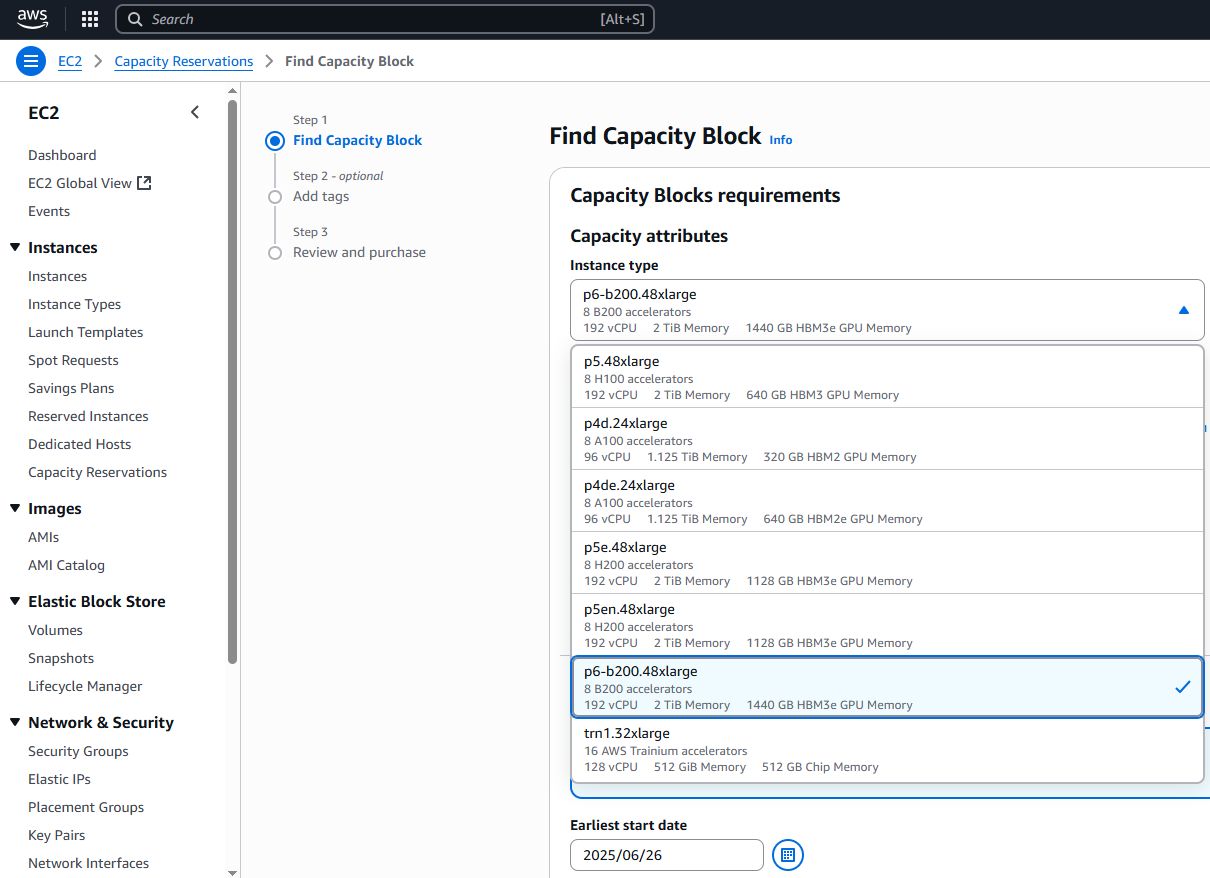Click the Review and purchase step label

point(359,253)
